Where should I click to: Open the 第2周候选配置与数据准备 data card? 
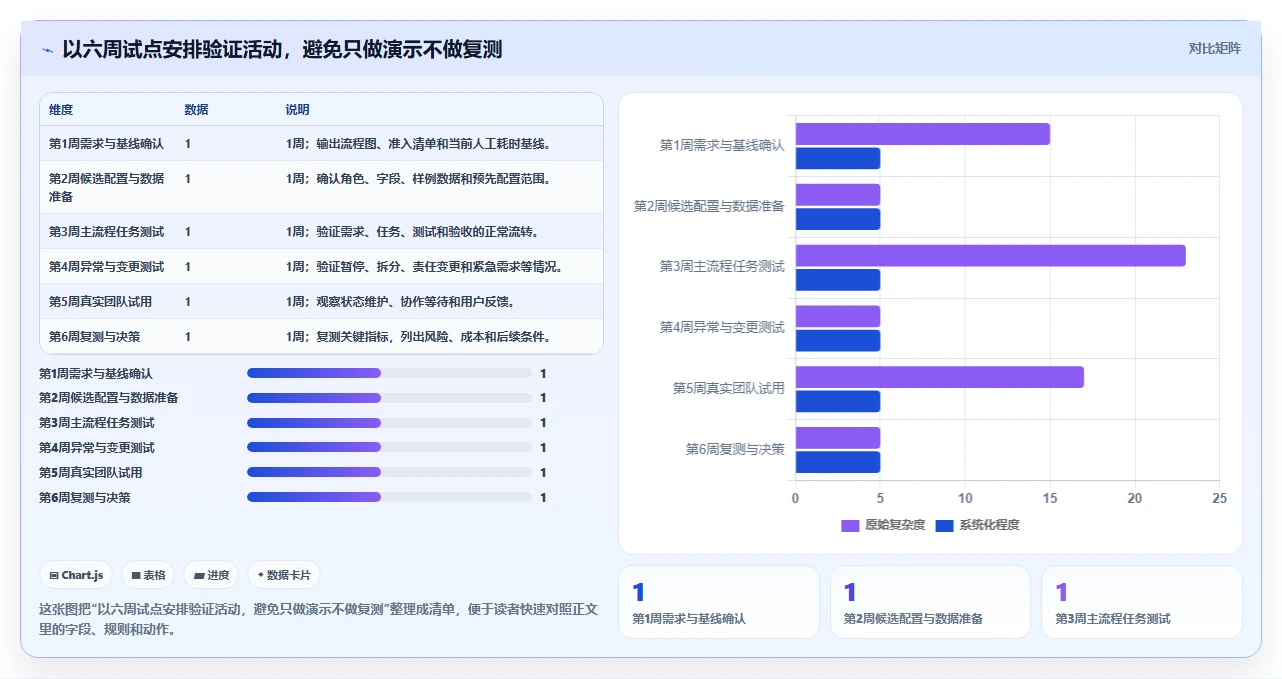click(x=930, y=602)
